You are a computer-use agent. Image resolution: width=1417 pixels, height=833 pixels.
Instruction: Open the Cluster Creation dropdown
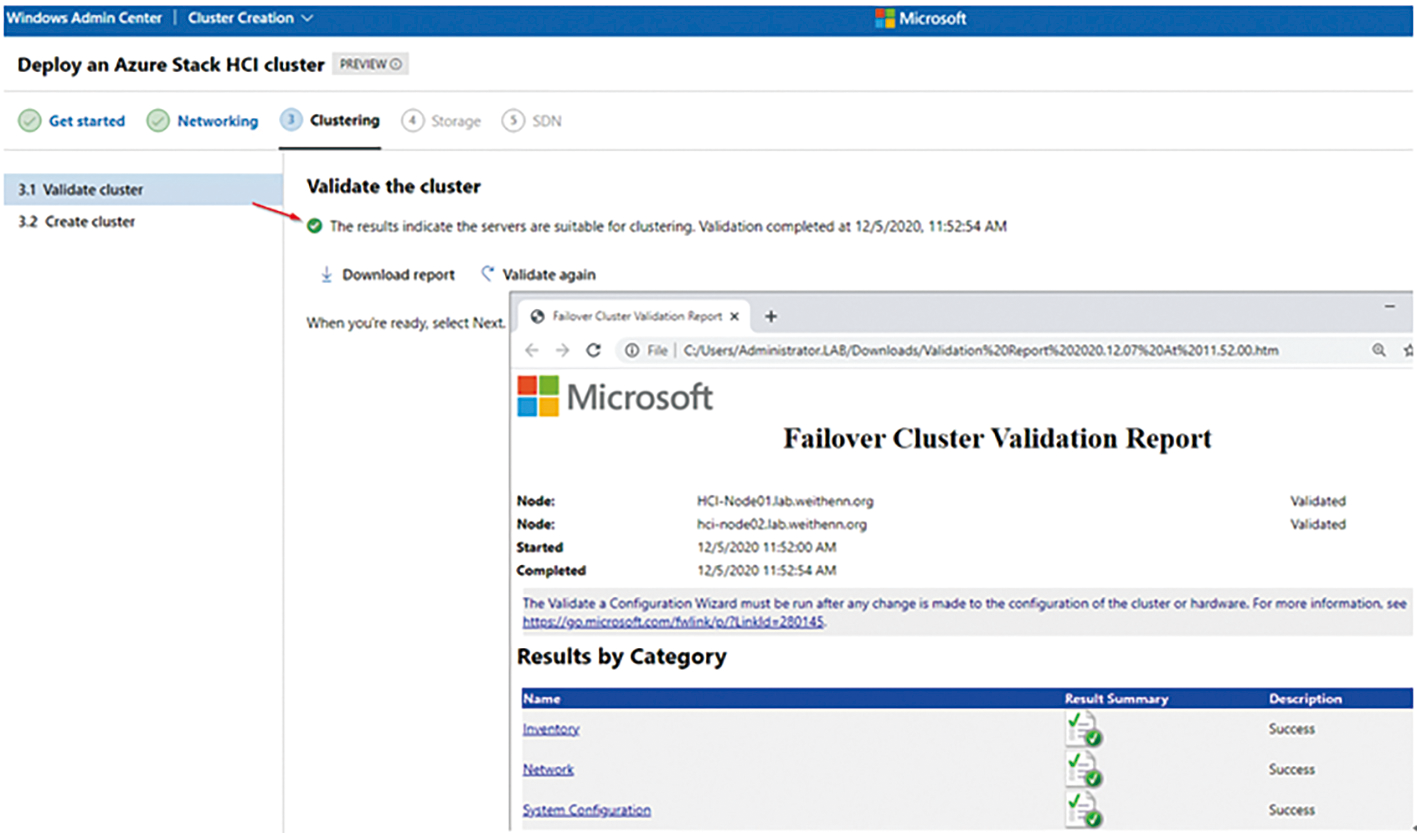pyautogui.click(x=250, y=18)
